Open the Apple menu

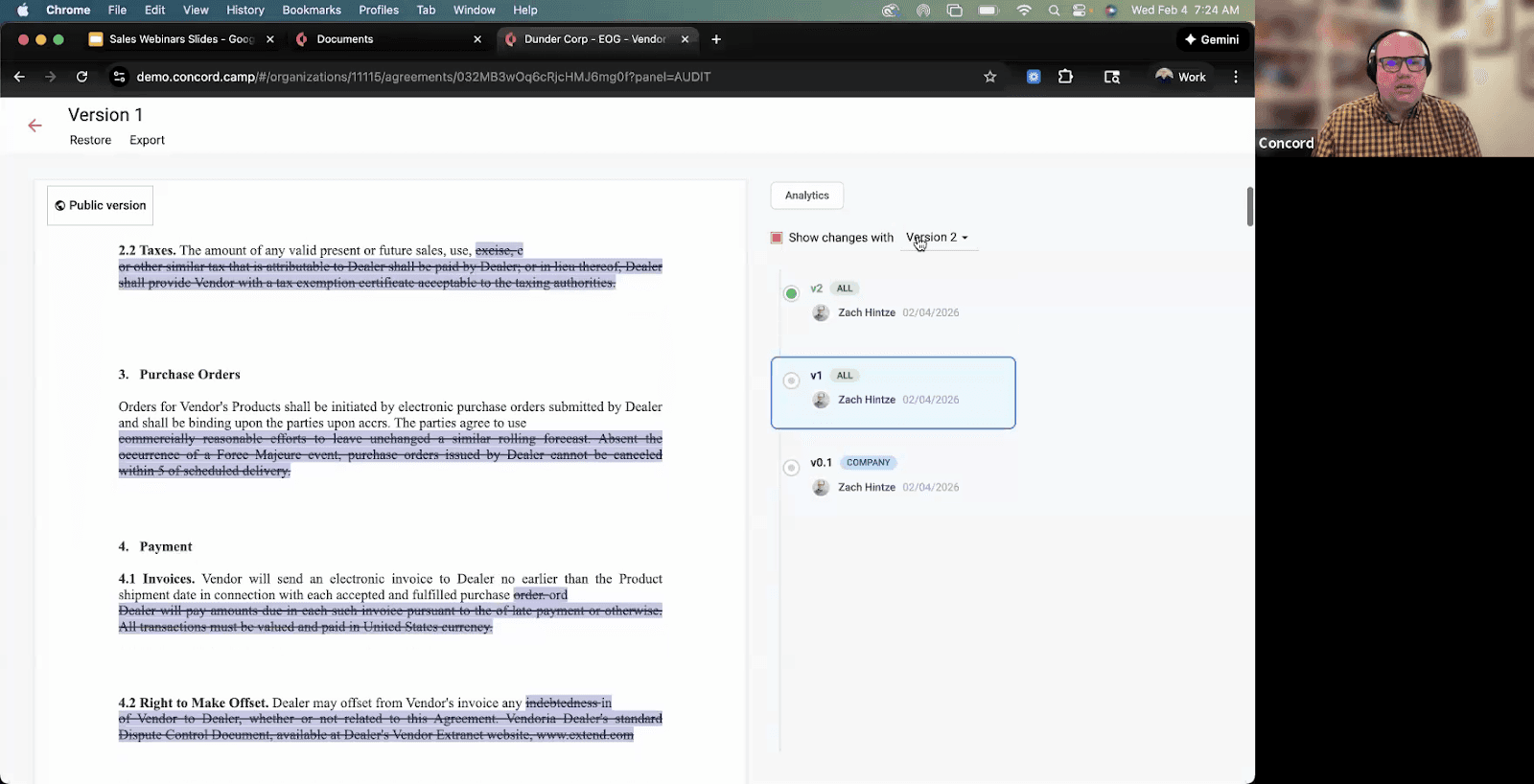click(23, 10)
